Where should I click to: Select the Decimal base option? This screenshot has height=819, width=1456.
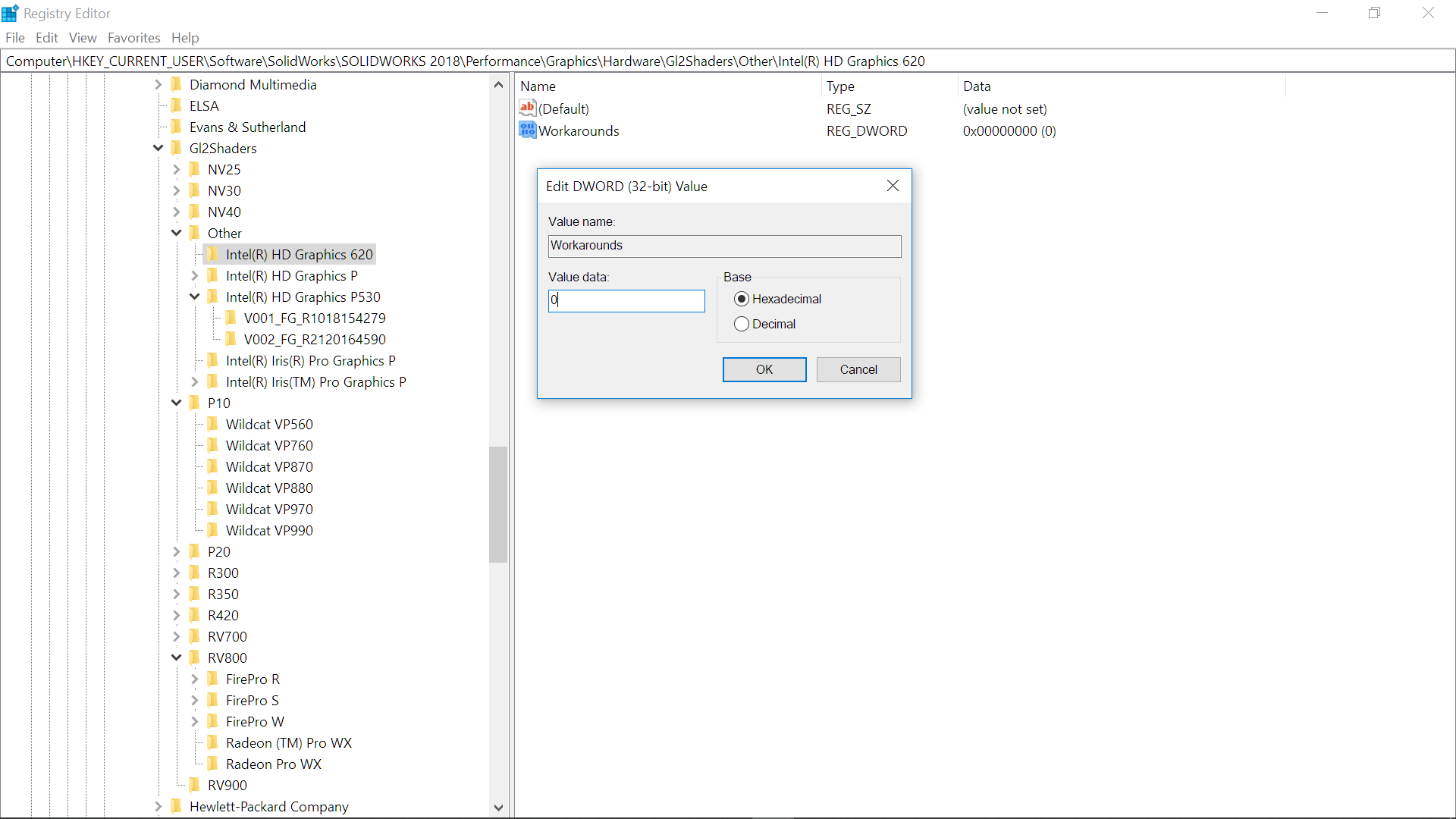[x=742, y=324]
